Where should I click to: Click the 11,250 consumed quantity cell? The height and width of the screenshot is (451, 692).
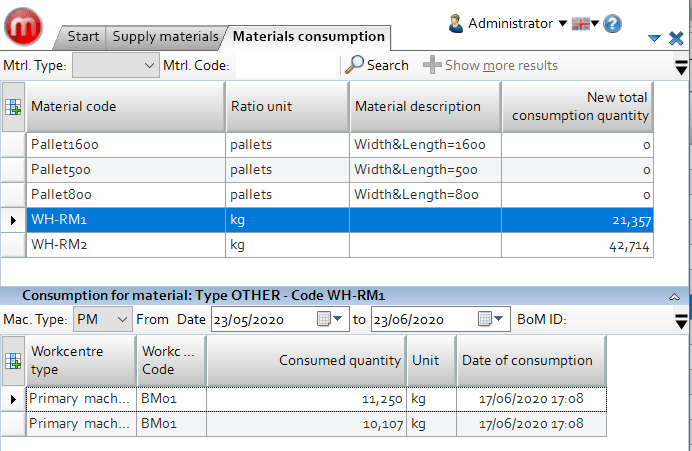click(x=306, y=399)
